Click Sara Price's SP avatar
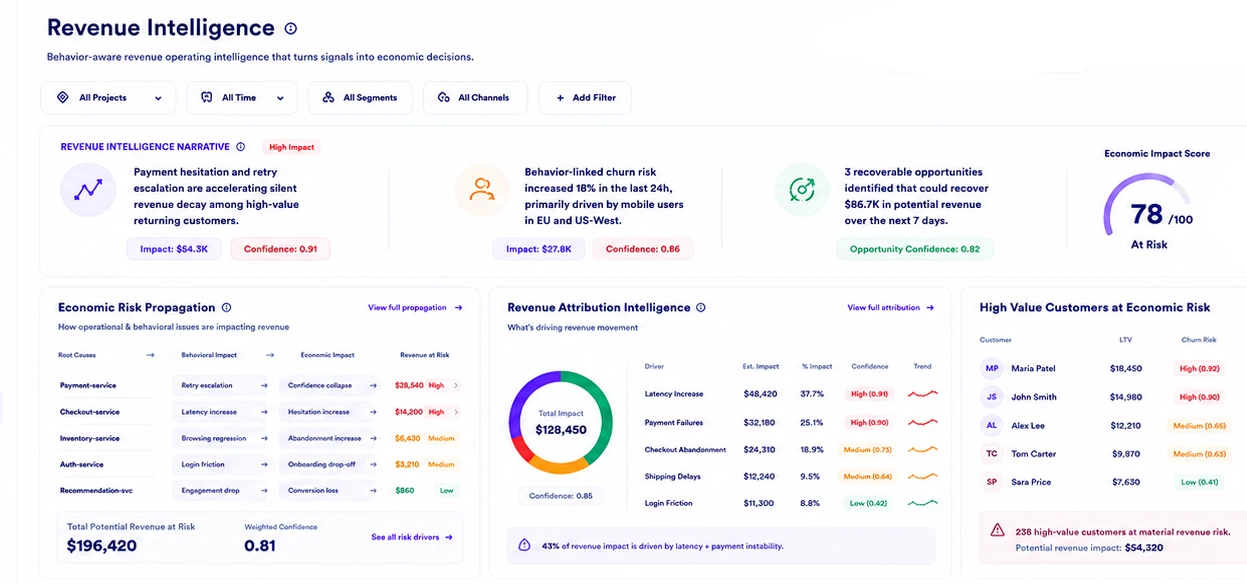 point(992,482)
